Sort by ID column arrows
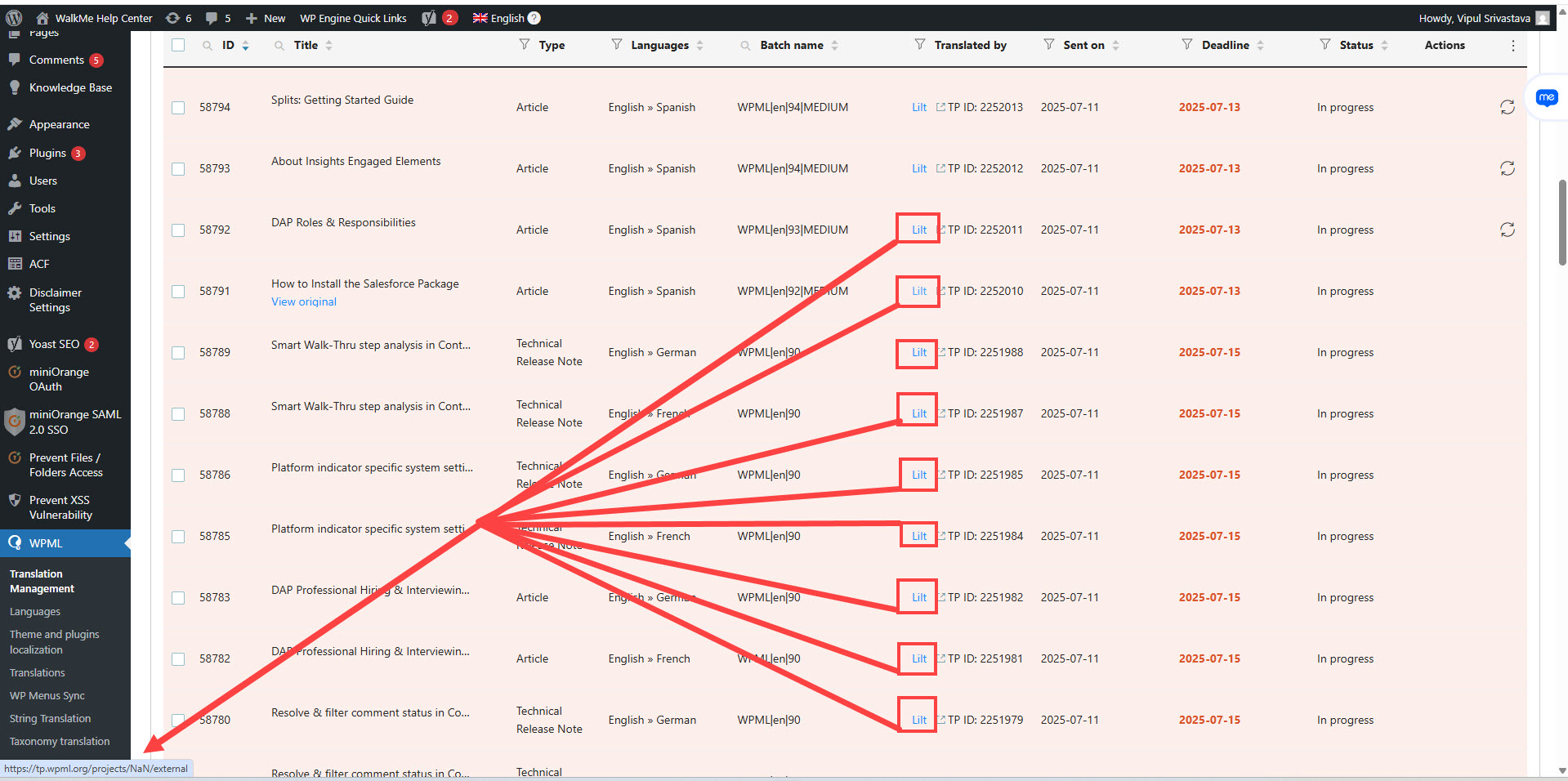Viewport: 1568px width, 781px height. pos(245,46)
